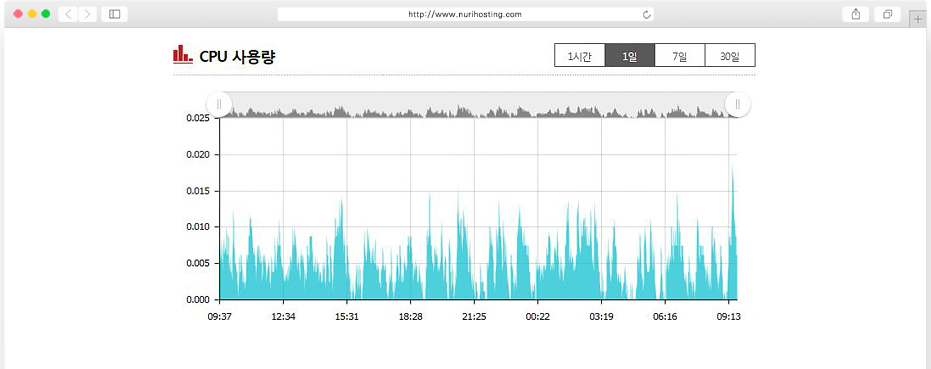The width and height of the screenshot is (931, 369).
Task: Switch to the 30일 range tab
Action: (x=730, y=55)
